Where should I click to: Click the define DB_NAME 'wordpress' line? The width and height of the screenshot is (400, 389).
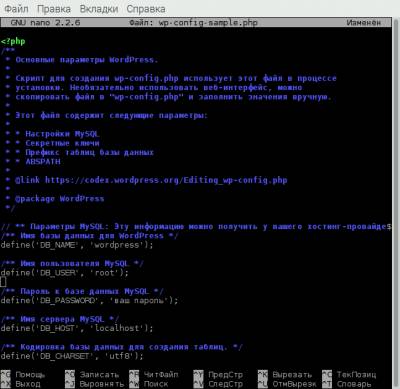point(77,245)
